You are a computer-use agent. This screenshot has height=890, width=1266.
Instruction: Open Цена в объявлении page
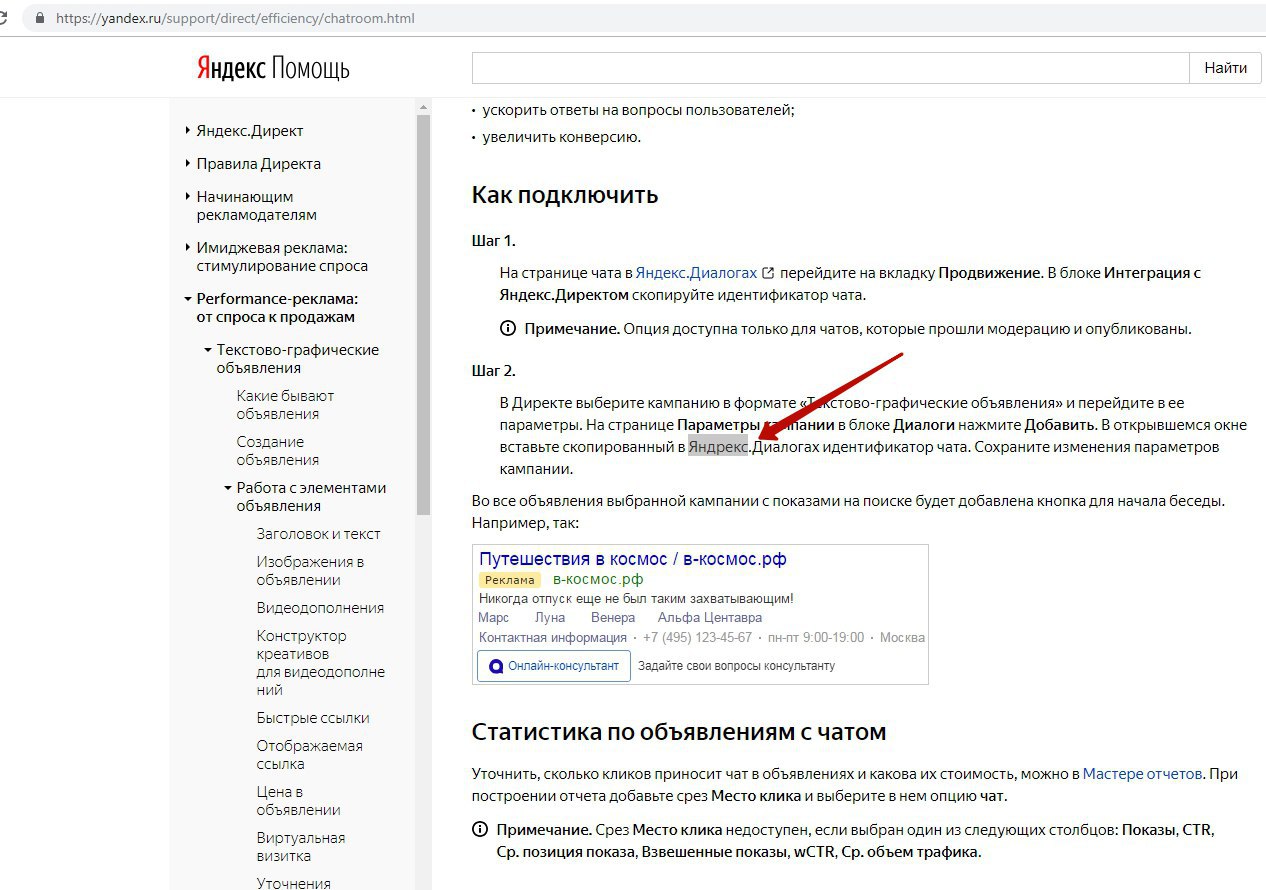point(298,801)
